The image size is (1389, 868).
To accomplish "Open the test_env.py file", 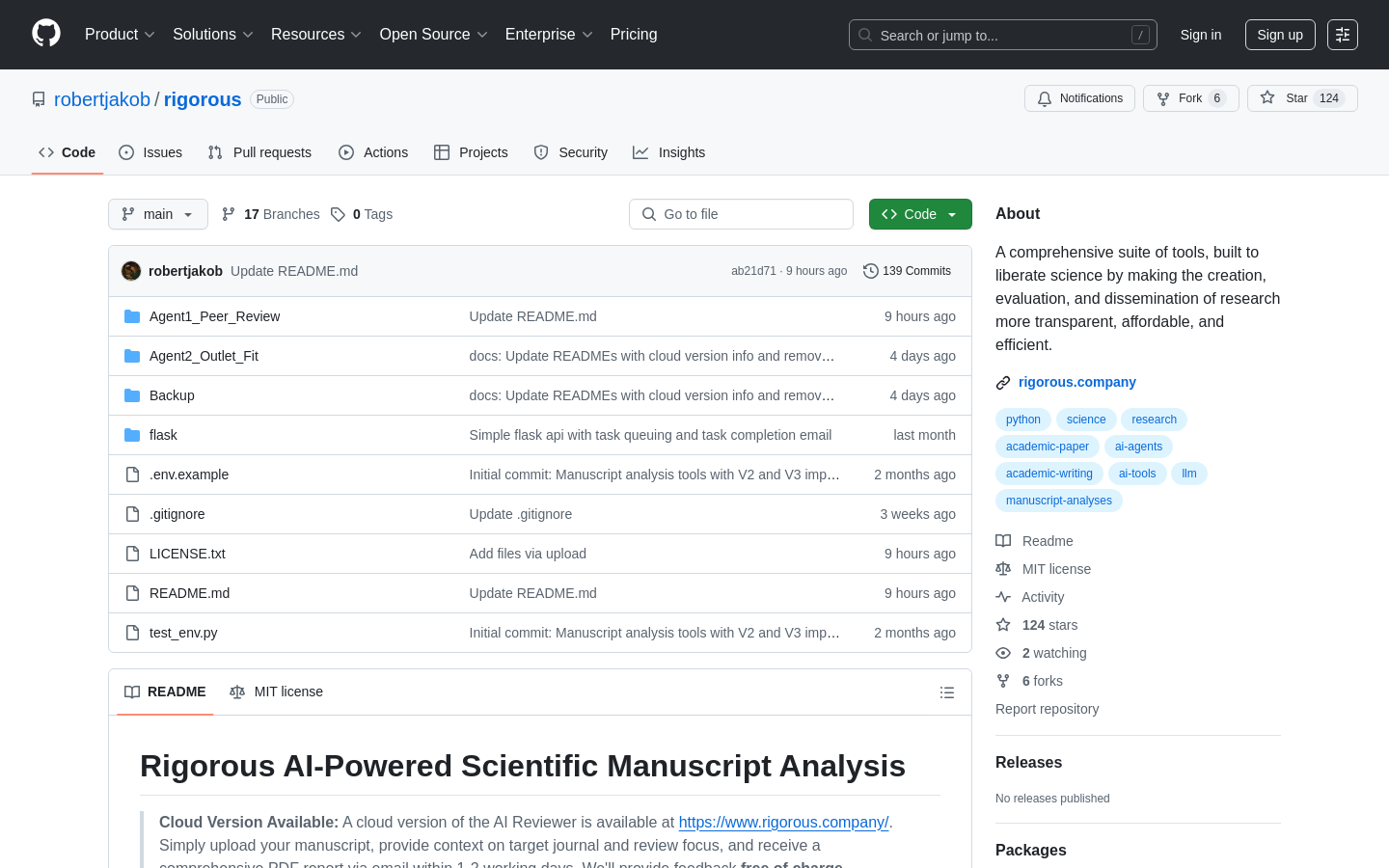I will (183, 633).
